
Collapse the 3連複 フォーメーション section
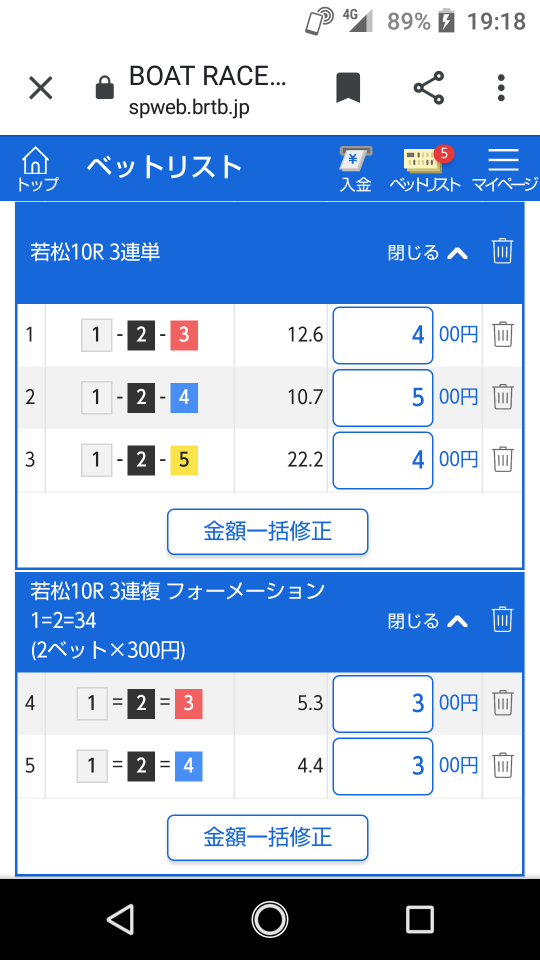(428, 621)
